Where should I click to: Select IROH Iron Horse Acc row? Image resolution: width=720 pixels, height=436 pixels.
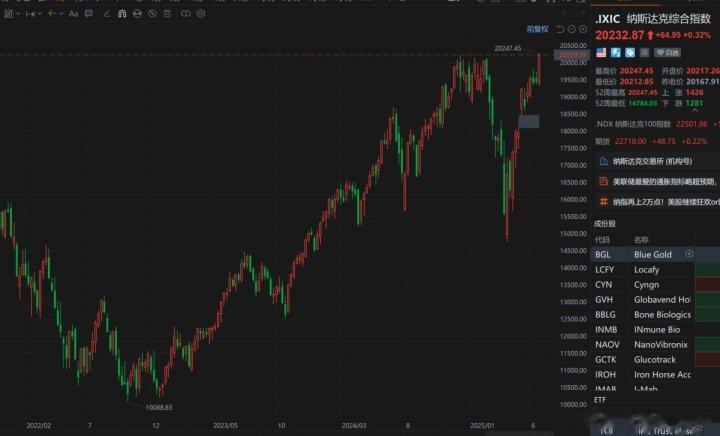655,375
